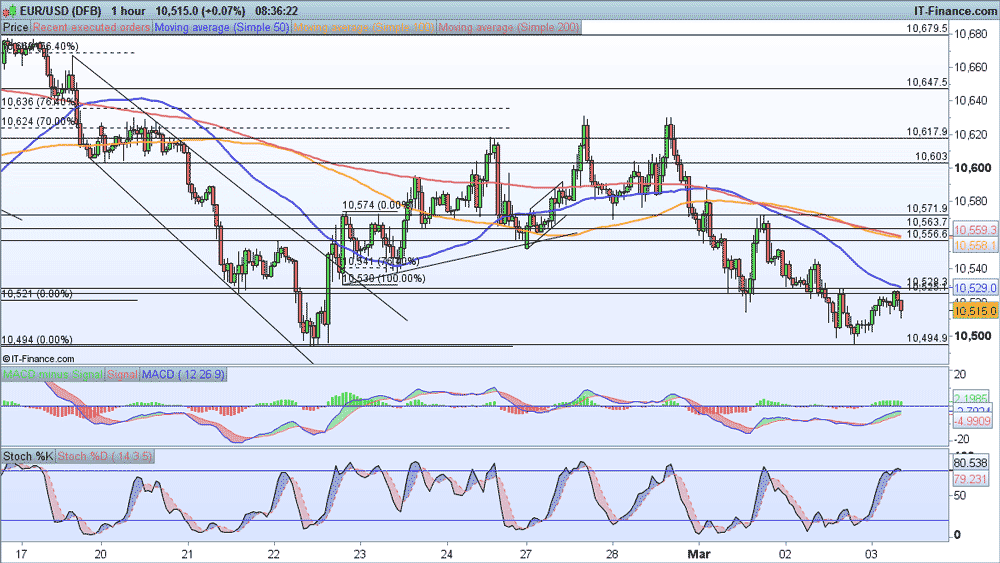Click the IT-Finance.com title link
Viewport: 1000px width, 563px height.
[x=954, y=11]
